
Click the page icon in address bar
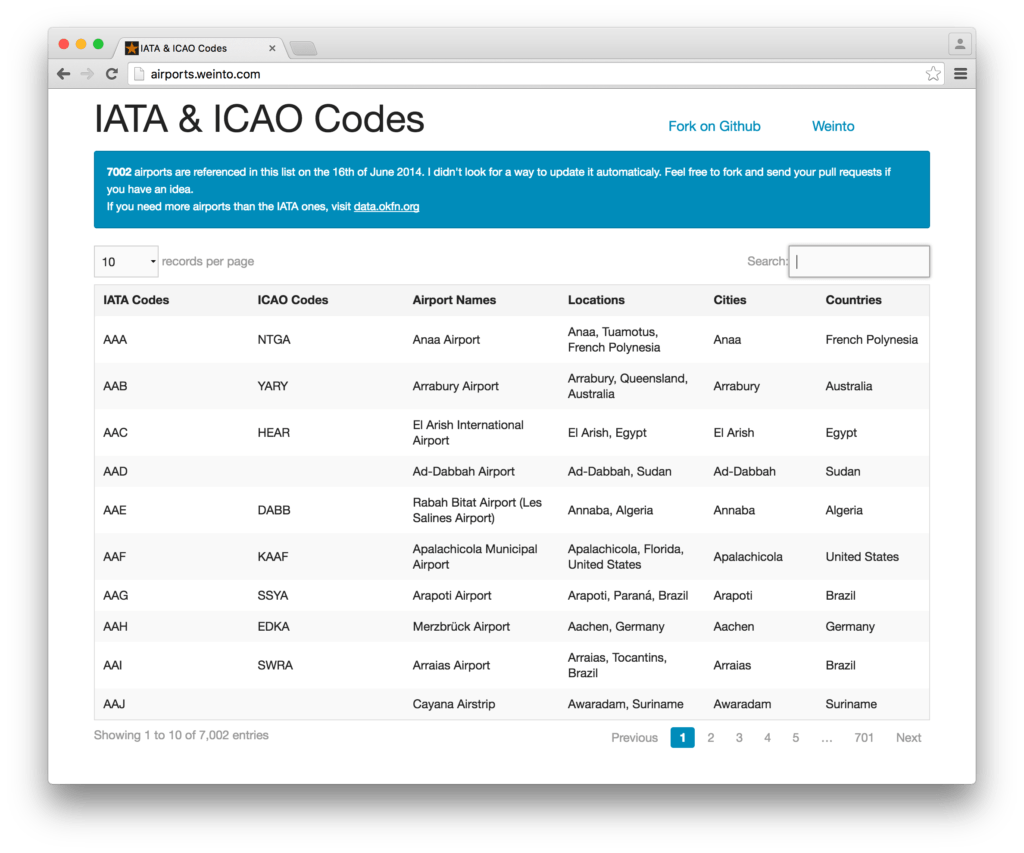point(138,74)
